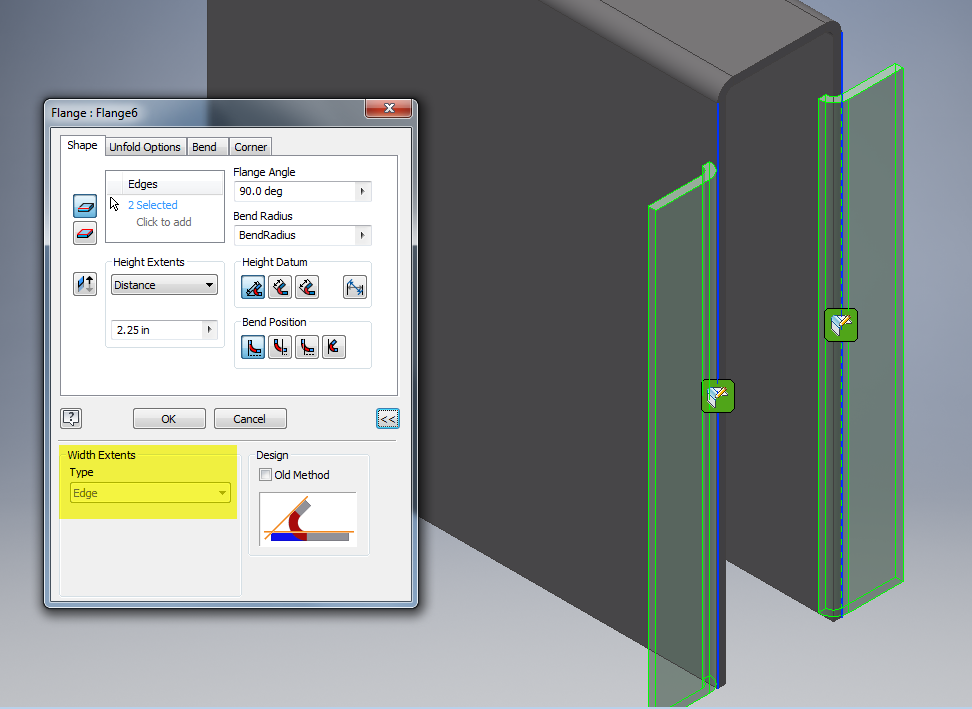Confirm flange with OK button
This screenshot has width=972, height=709.
169,419
